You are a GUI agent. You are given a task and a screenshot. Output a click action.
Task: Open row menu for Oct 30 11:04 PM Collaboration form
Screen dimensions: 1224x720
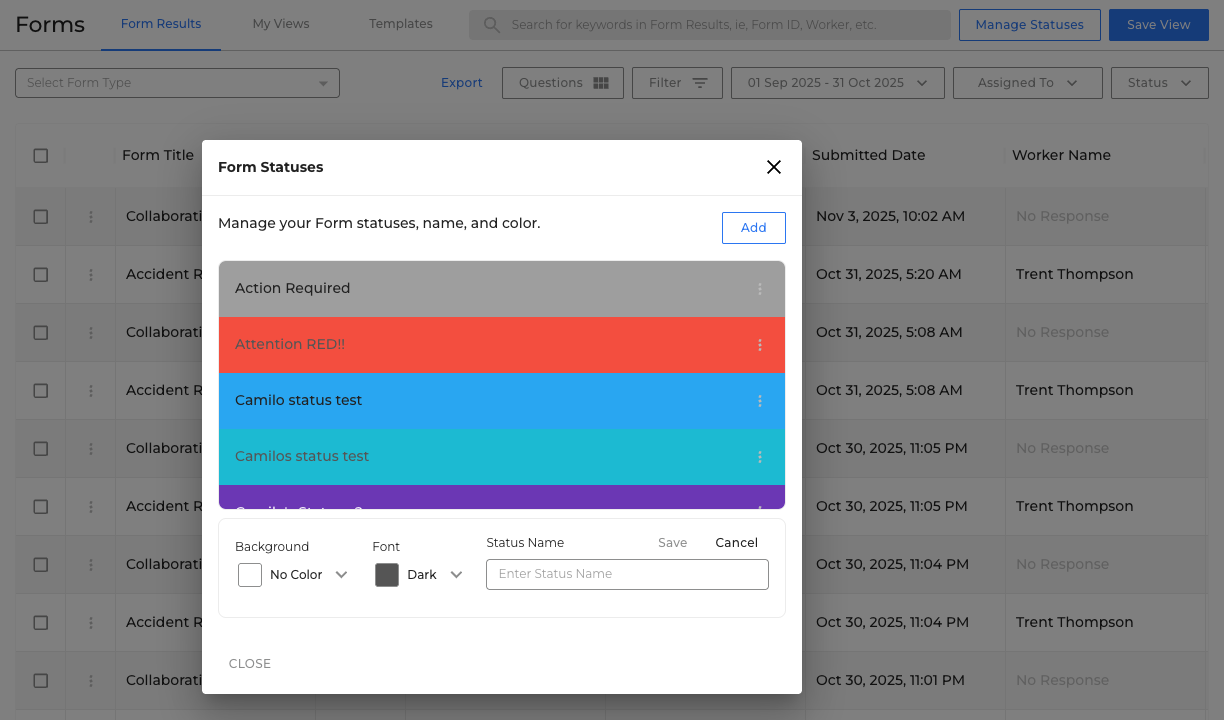click(91, 564)
